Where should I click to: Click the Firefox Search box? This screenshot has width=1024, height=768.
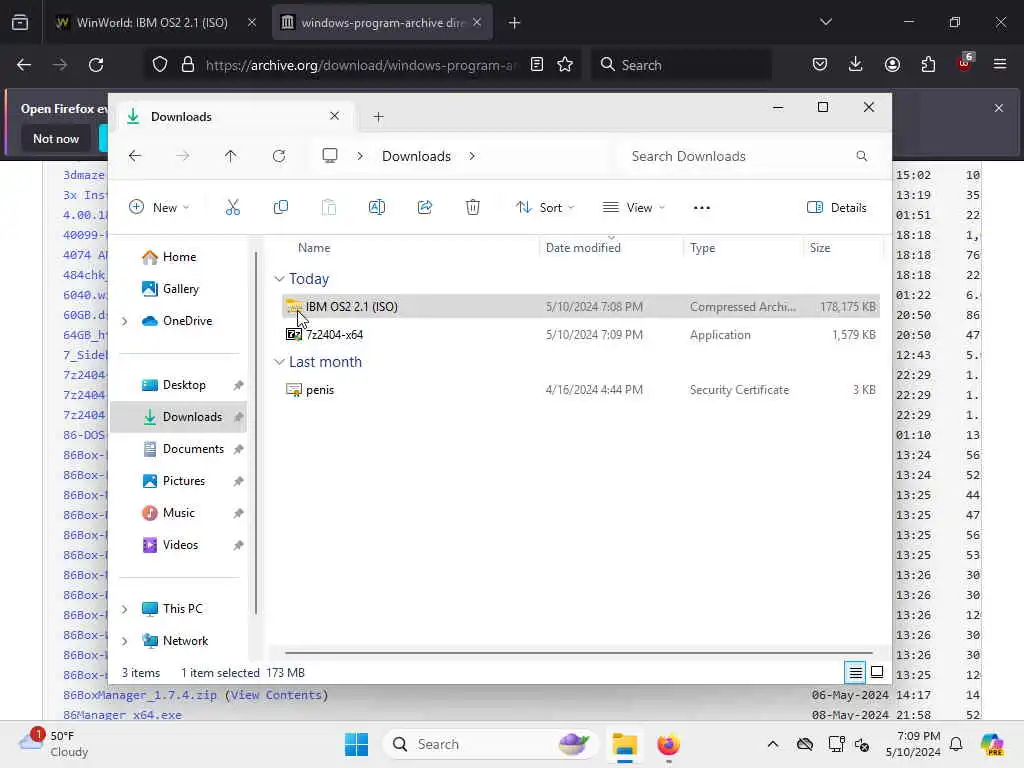point(681,65)
